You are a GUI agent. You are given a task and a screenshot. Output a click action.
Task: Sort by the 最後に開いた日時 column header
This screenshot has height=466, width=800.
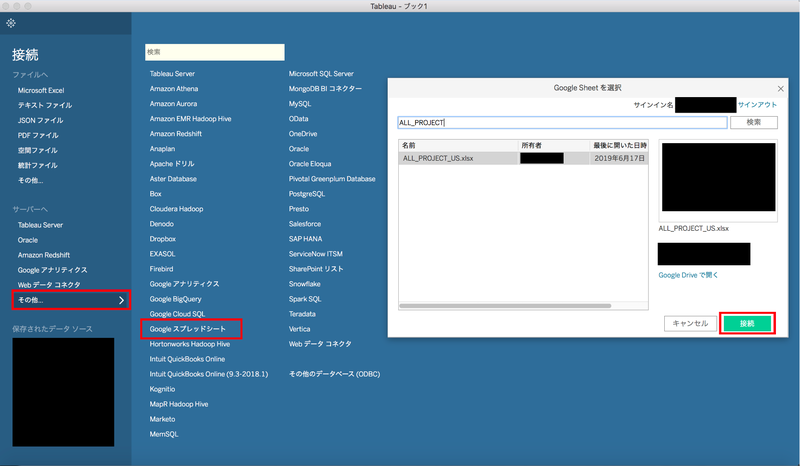click(619, 145)
